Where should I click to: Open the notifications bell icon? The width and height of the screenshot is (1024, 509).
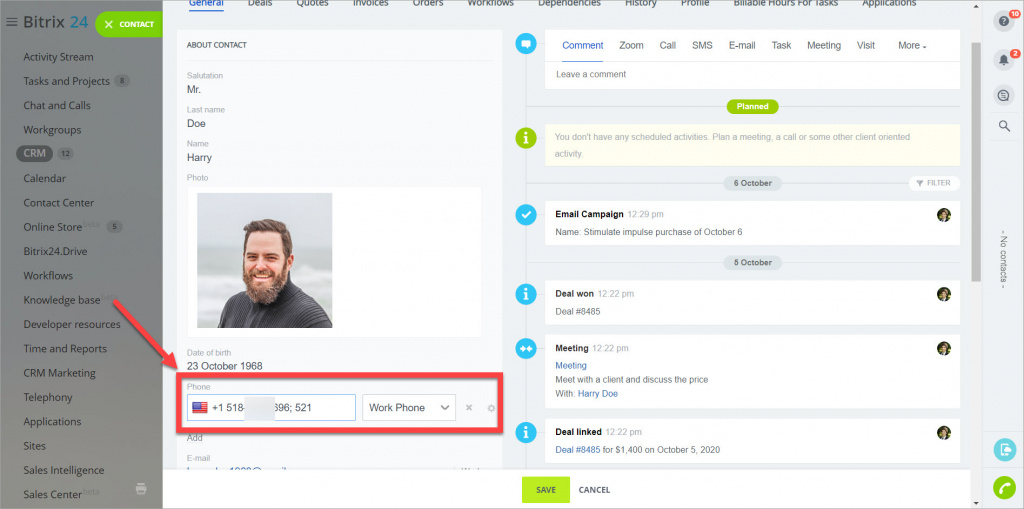point(1004,60)
